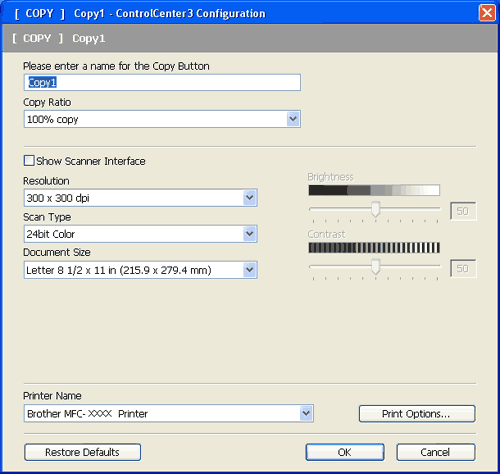Click the Contrast striped preview bar
Screen dimensions: 500x474
click(374, 248)
